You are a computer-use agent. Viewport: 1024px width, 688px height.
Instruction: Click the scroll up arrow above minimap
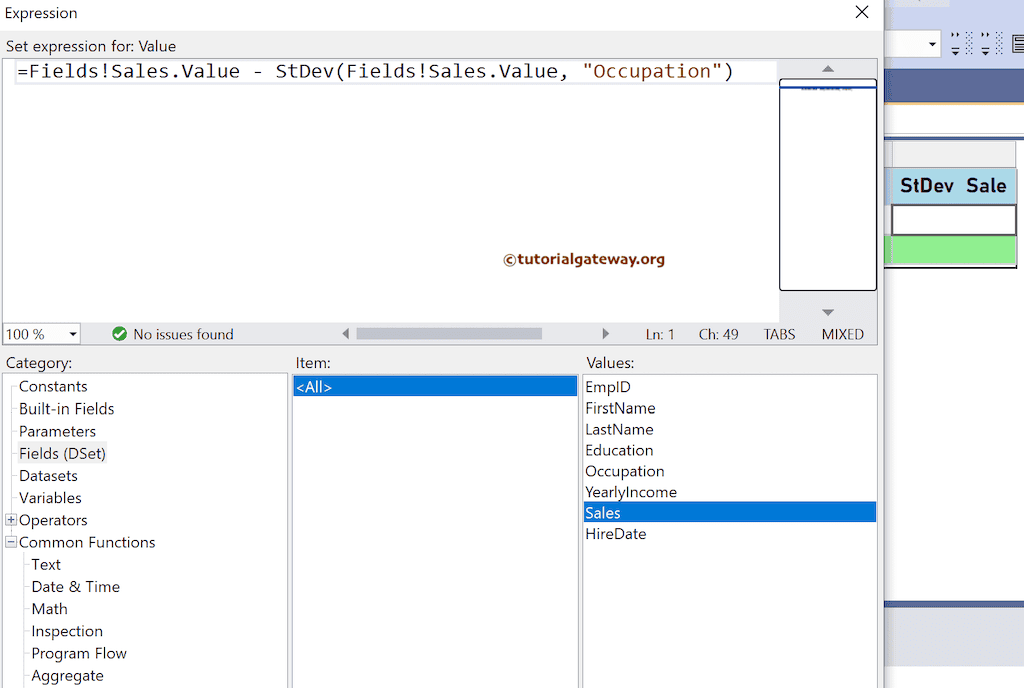click(x=827, y=69)
